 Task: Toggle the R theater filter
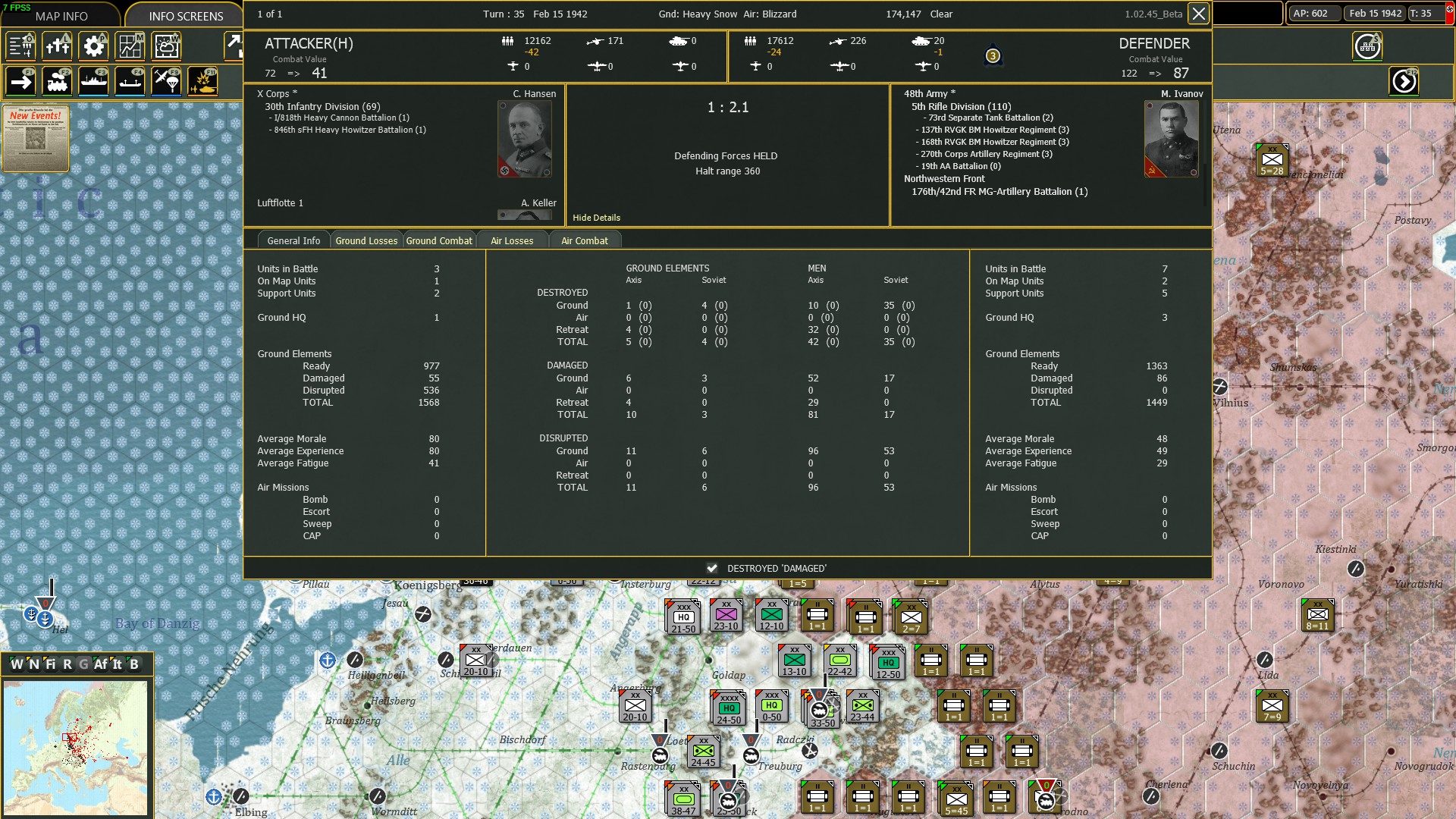[67, 664]
